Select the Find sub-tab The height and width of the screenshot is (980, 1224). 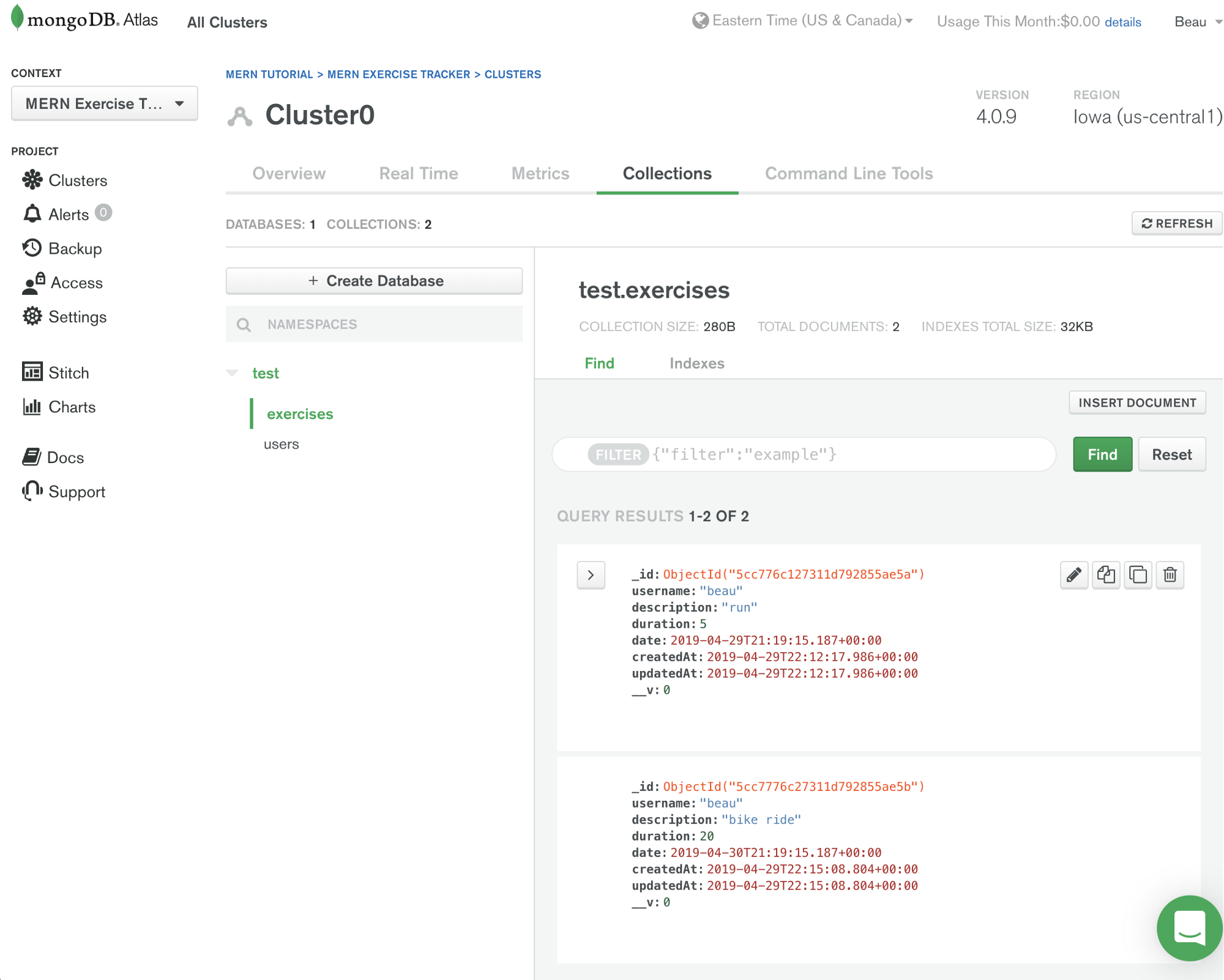599,363
